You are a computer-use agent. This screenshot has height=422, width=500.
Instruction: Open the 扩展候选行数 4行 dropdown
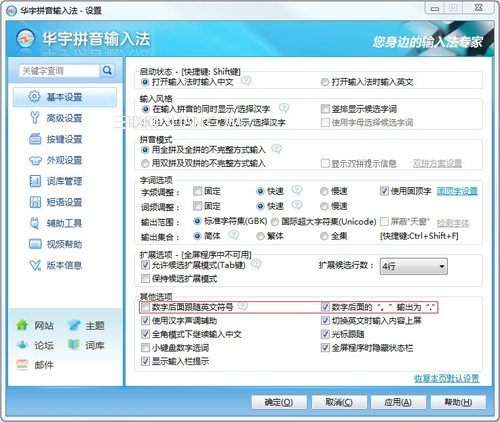[x=414, y=266]
